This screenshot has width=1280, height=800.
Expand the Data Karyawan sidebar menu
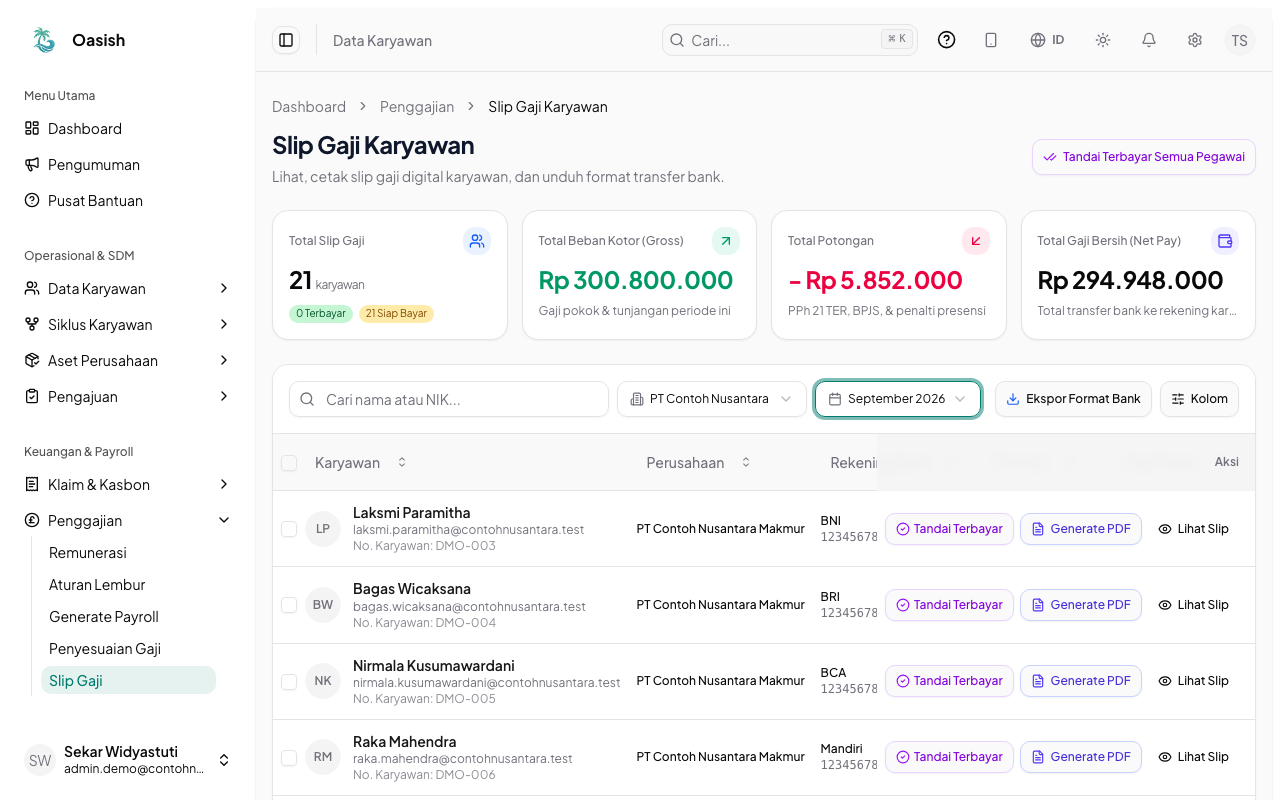[x=127, y=289]
